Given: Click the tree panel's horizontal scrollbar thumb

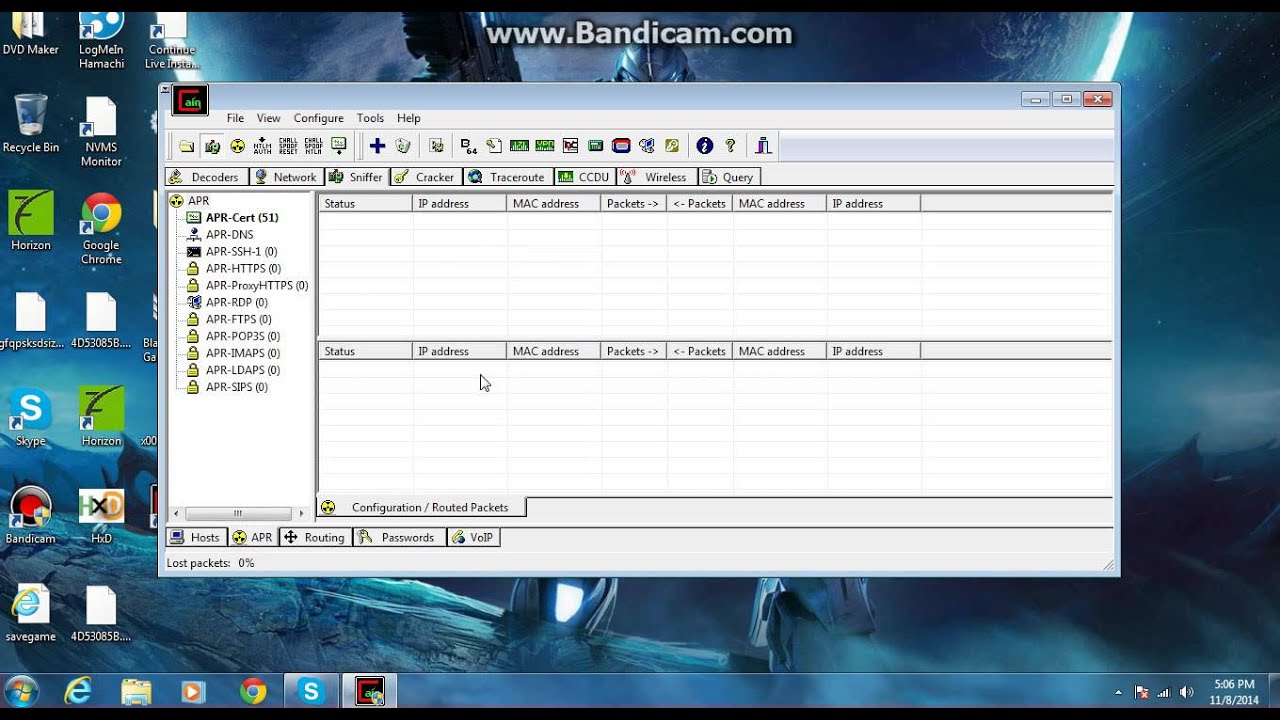Looking at the screenshot, I should (238, 514).
